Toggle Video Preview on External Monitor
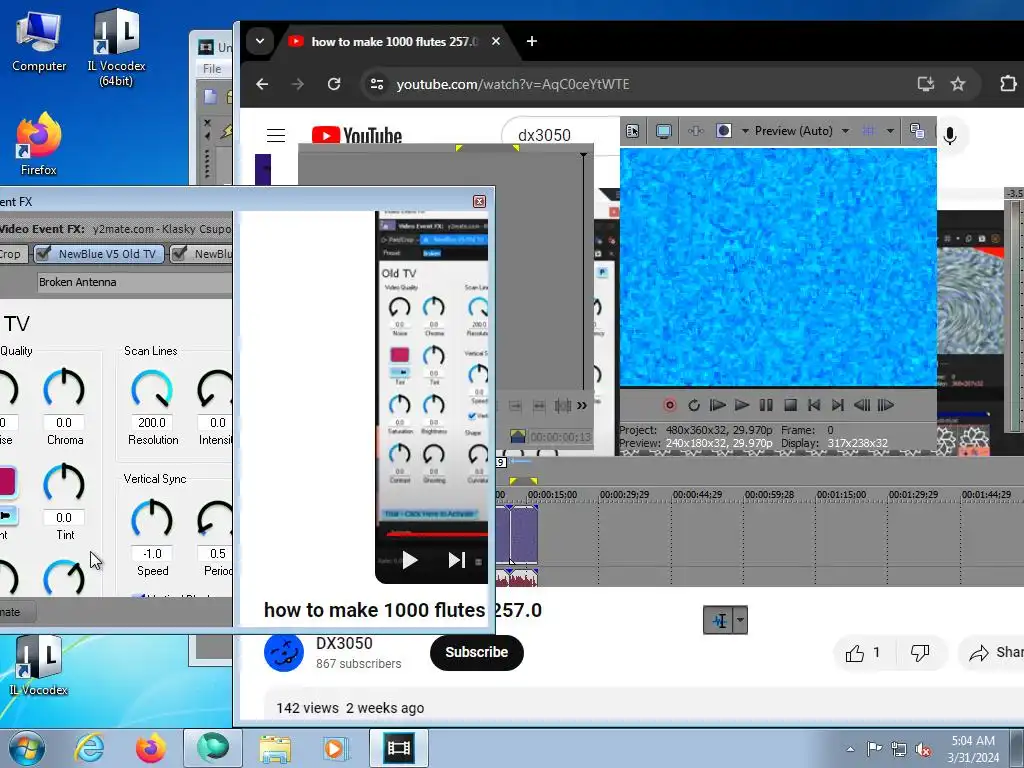Image resolution: width=1024 pixels, height=768 pixels. tap(664, 131)
